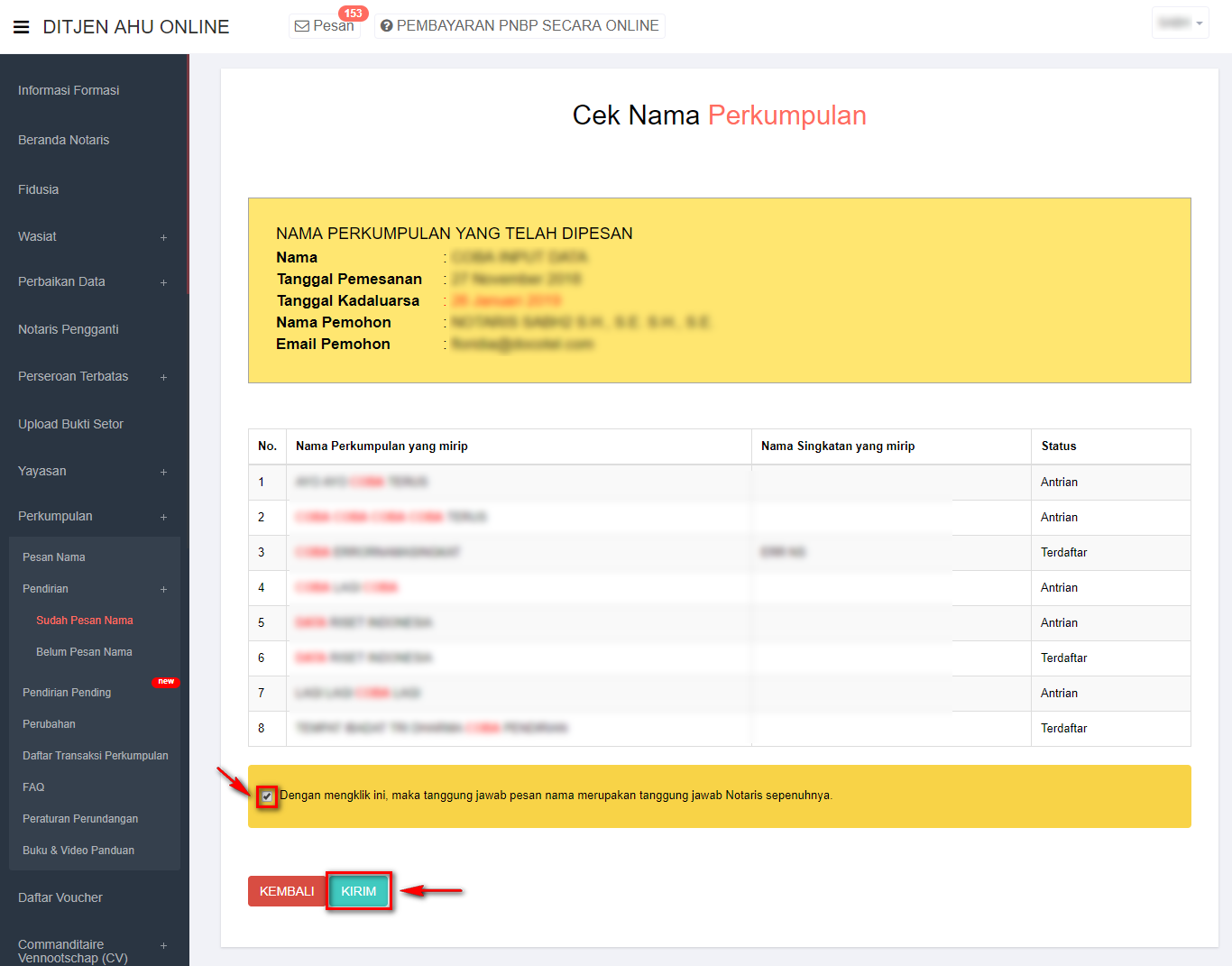The height and width of the screenshot is (966, 1232).
Task: Click the 153 notification badge
Action: coord(353,14)
